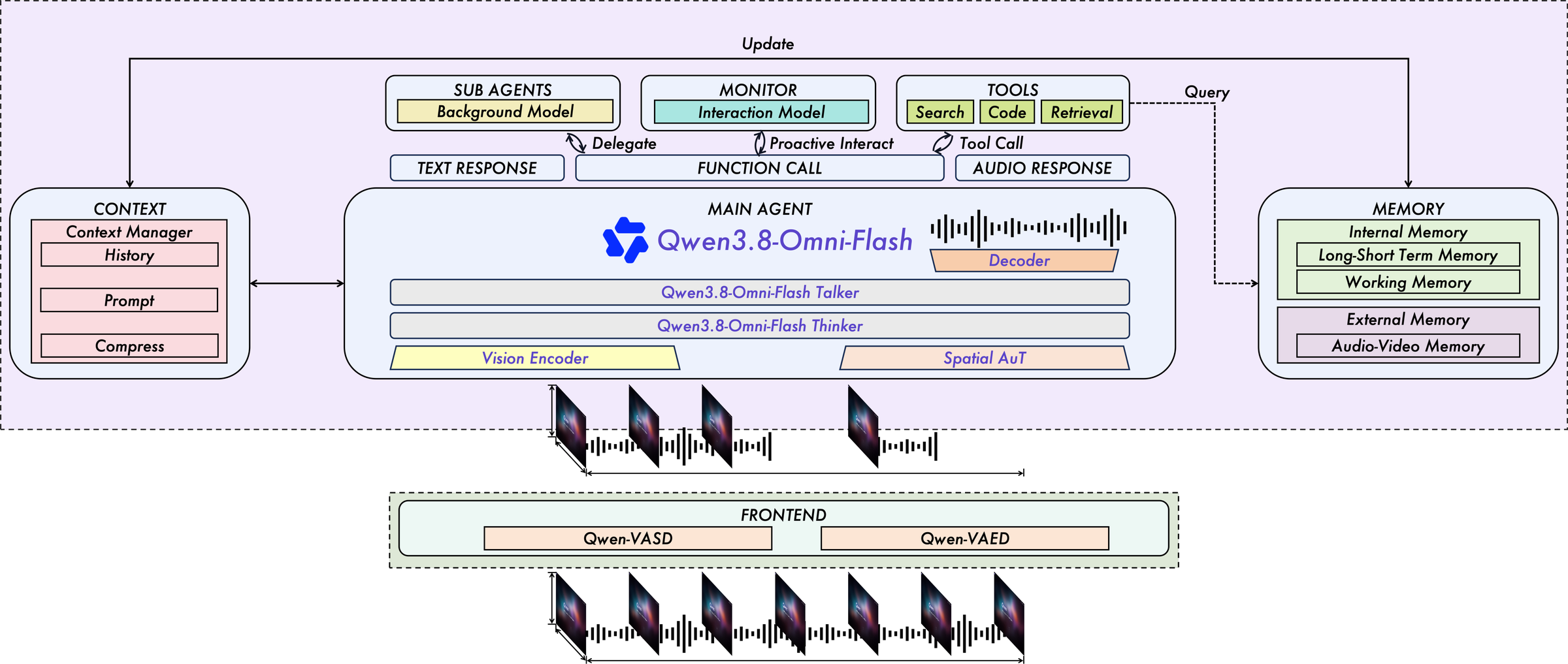The image size is (1568, 664).
Task: Click the Search tool box
Action: pyautogui.click(x=940, y=112)
